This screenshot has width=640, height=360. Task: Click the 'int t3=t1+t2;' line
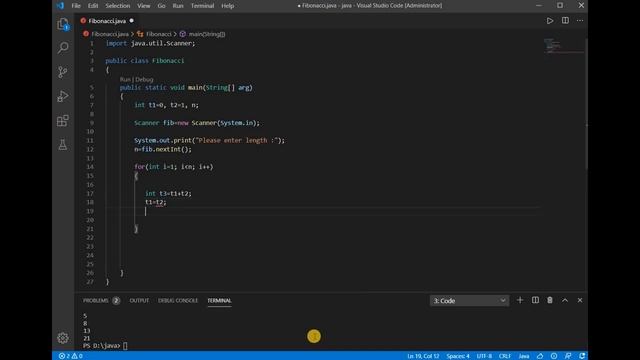coord(168,193)
